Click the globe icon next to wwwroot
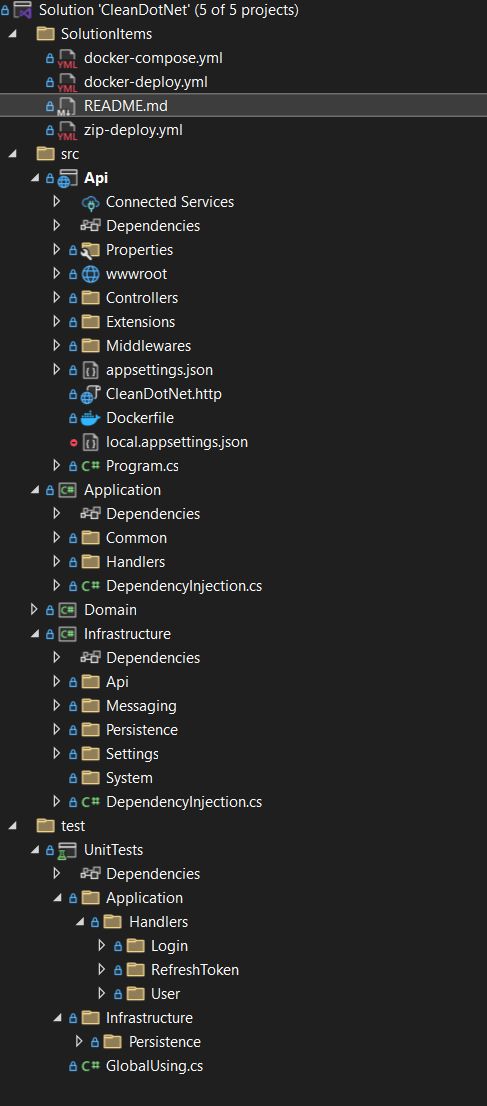 [90, 274]
